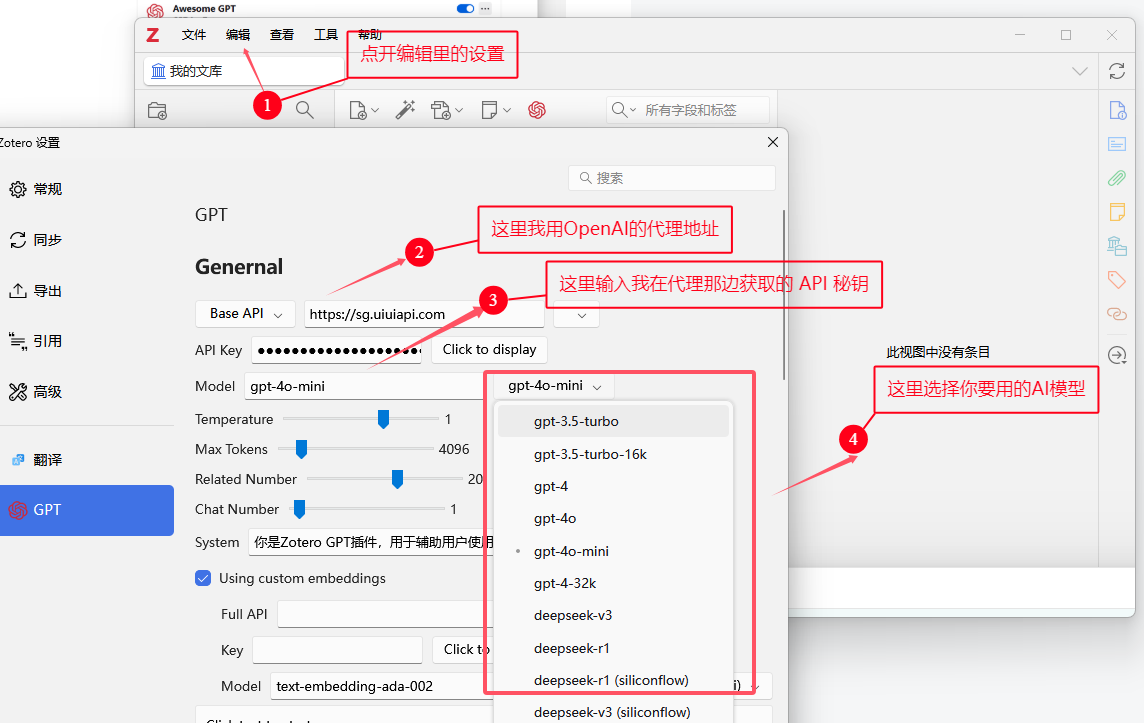
Task: Choose gpt-3.5-turbo from model list
Action: tap(613, 421)
